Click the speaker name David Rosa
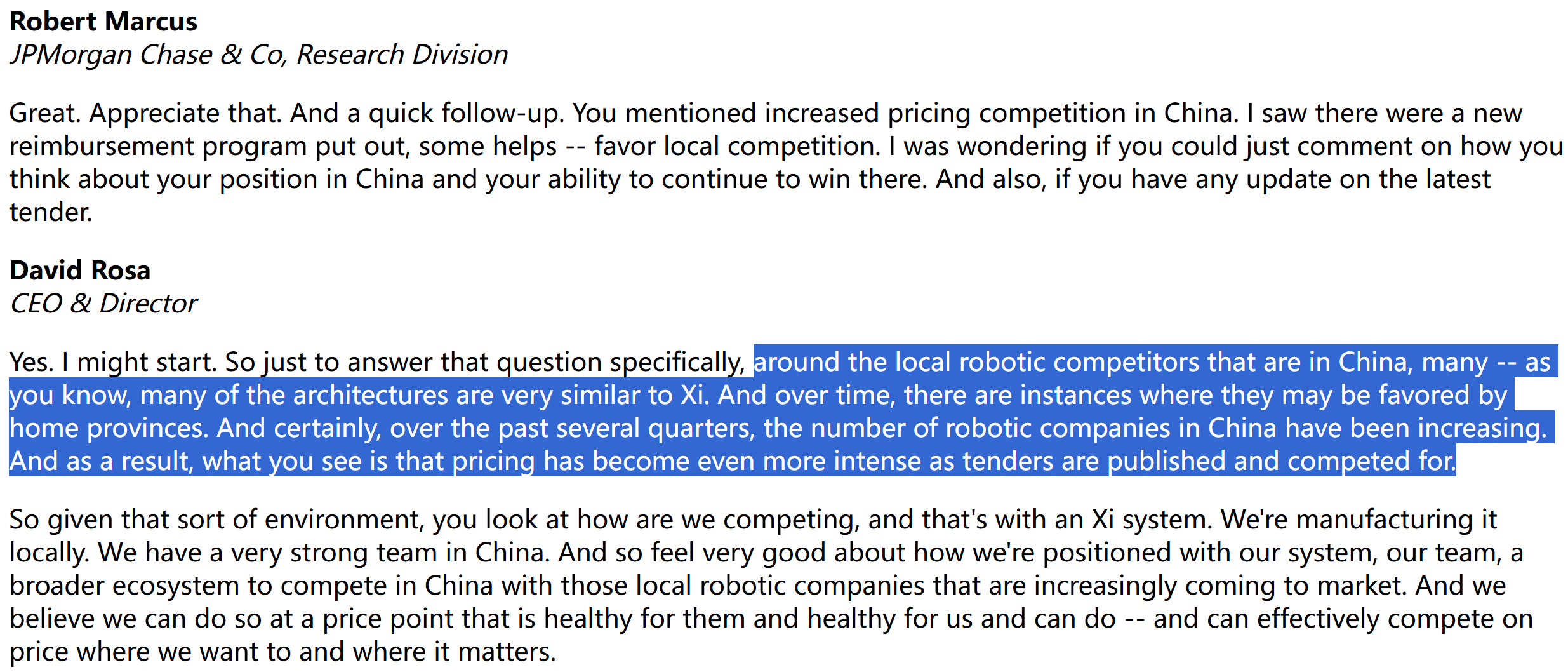Viewport: 1568px width, 672px height. pos(80,271)
